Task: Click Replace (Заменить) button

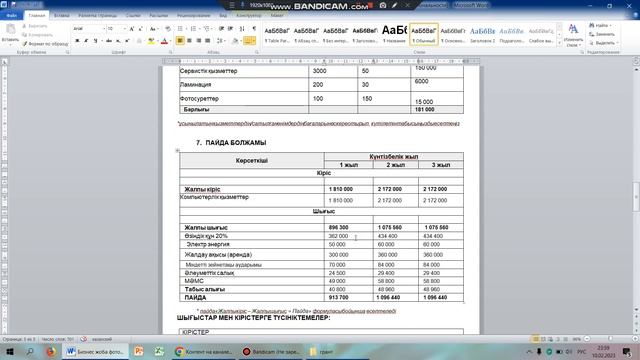Action: 602,34
